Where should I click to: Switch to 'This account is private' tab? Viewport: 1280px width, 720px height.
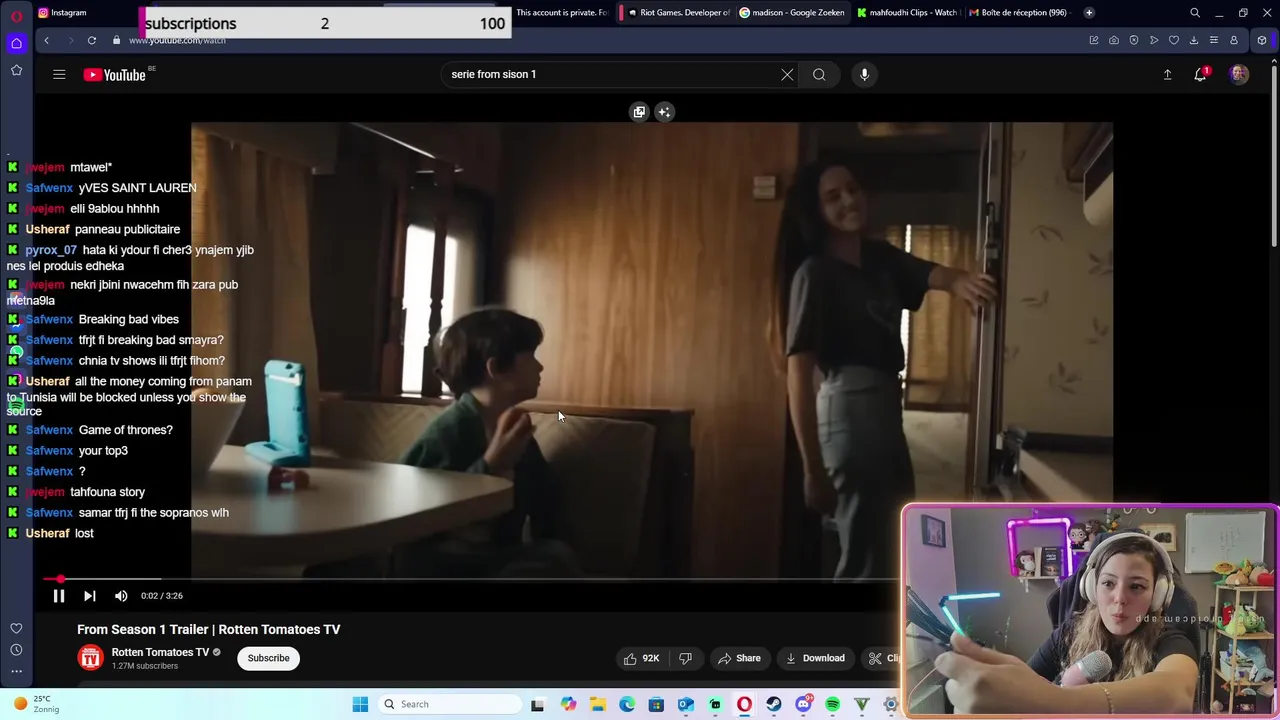tap(561, 13)
